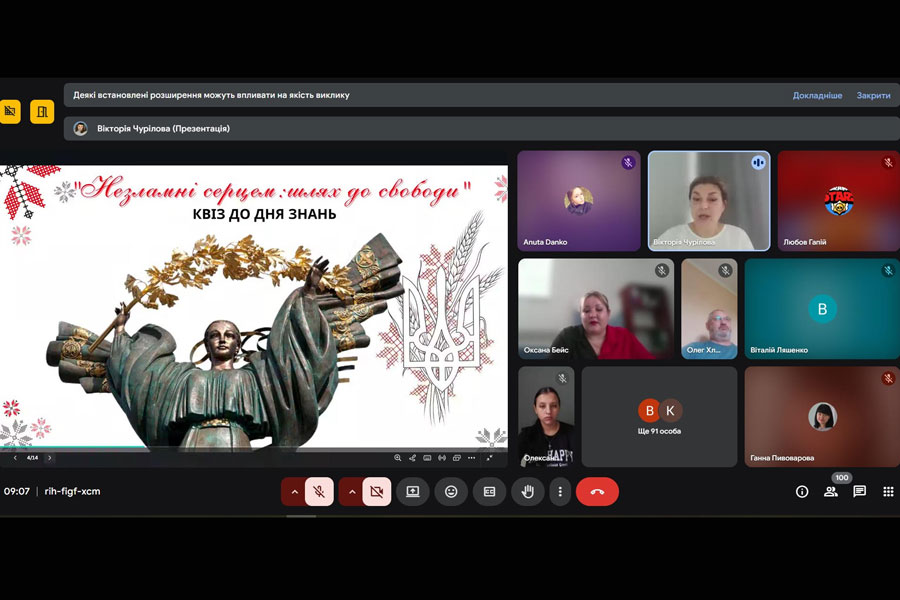Click the muted mic icon on Ганна Пивоварова tile
The width and height of the screenshot is (900, 600).
coord(888,378)
